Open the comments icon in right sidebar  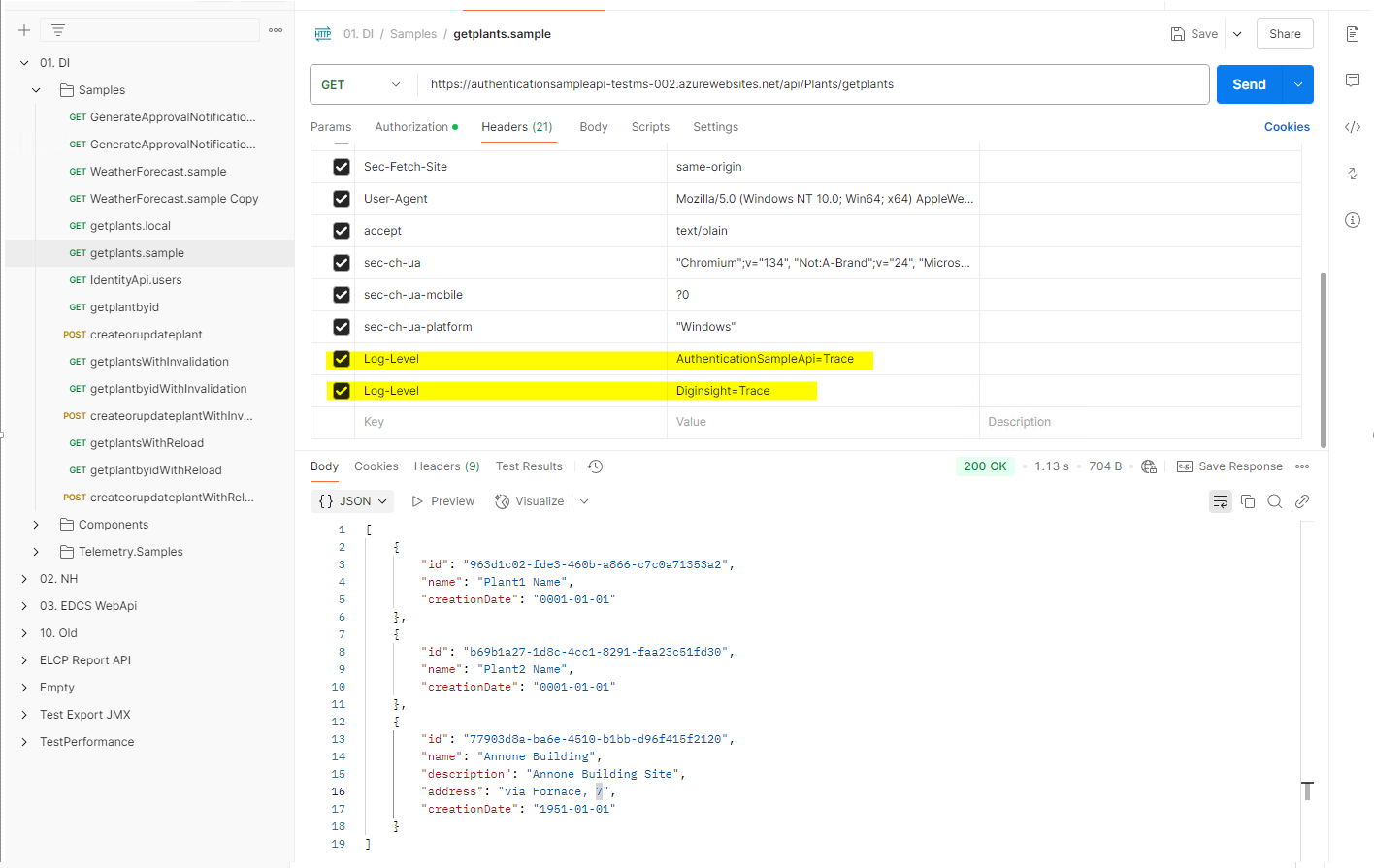pyautogui.click(x=1353, y=80)
